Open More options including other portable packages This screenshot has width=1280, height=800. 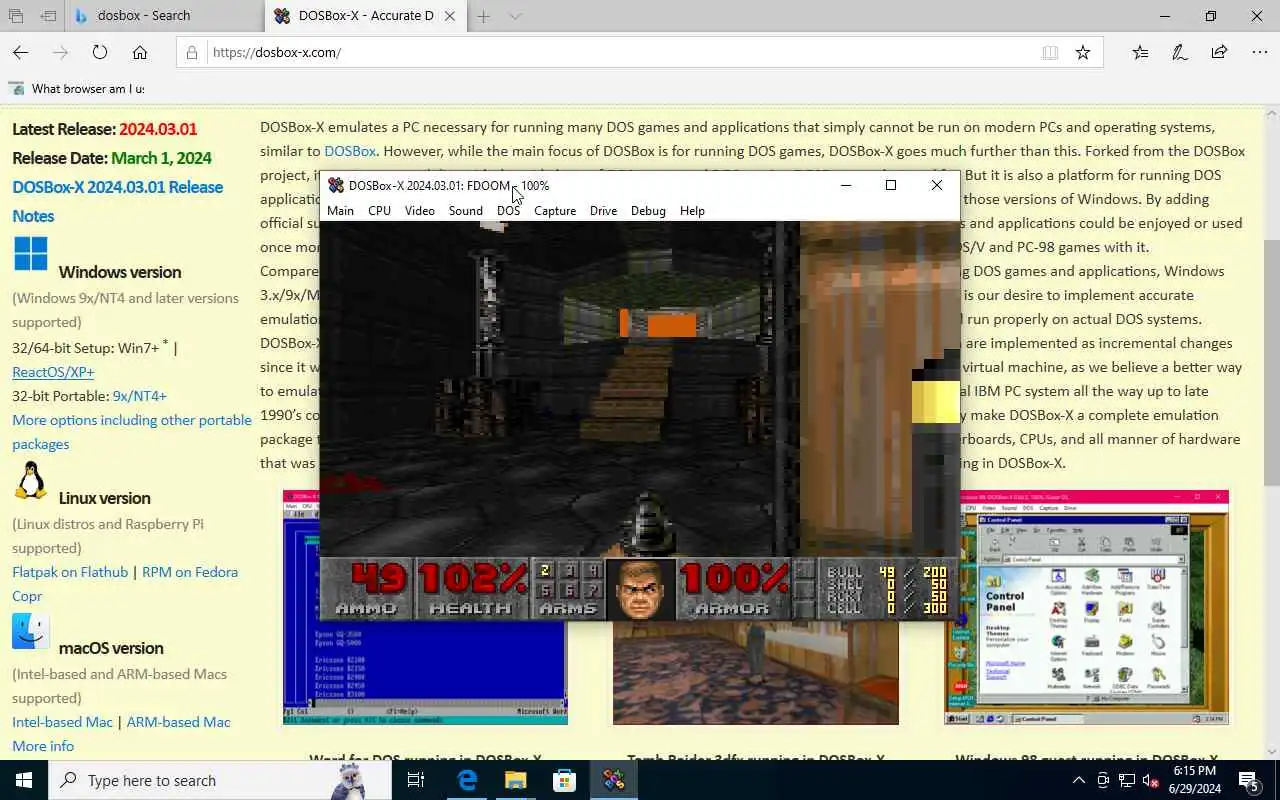pyautogui.click(x=131, y=432)
